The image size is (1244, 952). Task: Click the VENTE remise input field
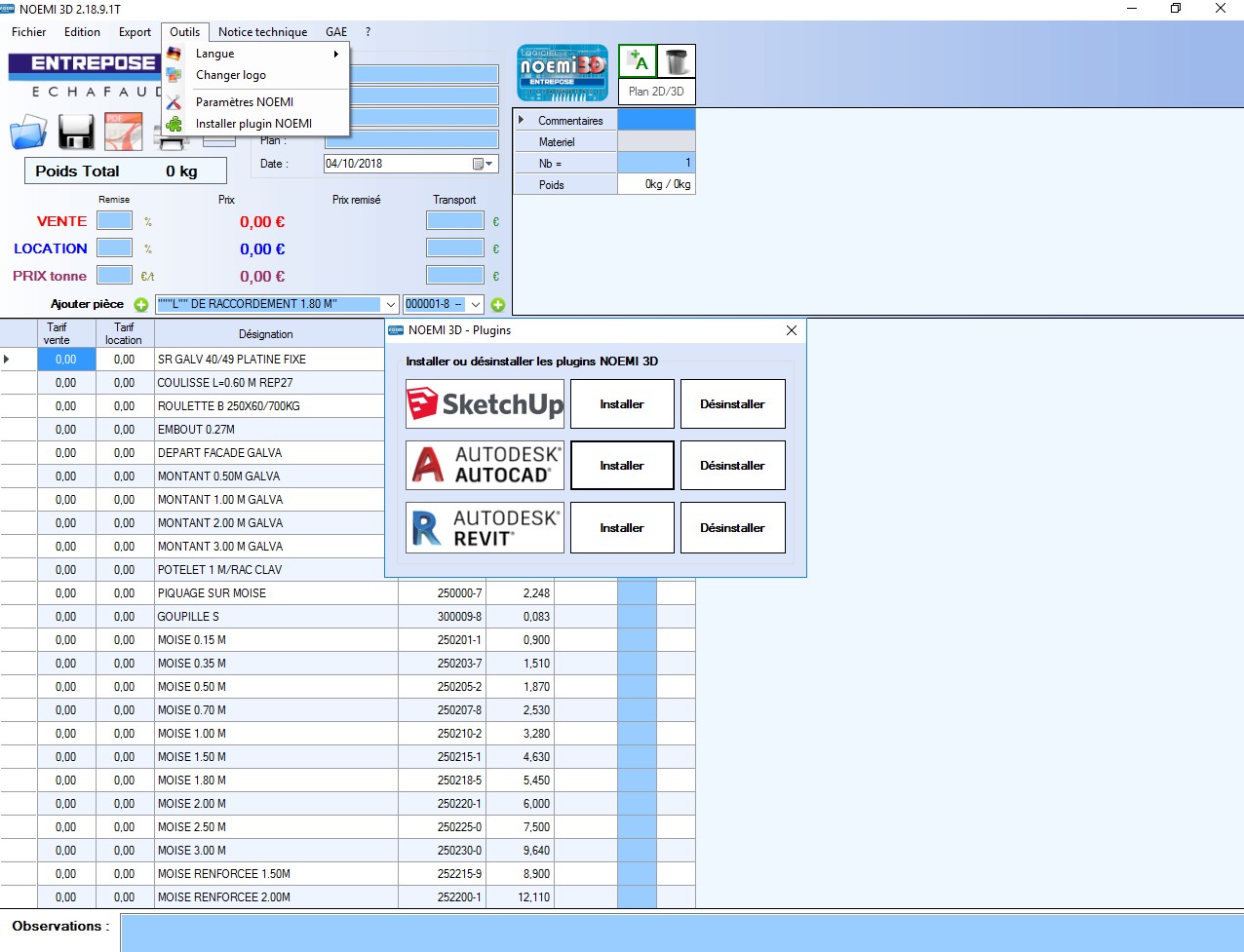pos(114,221)
